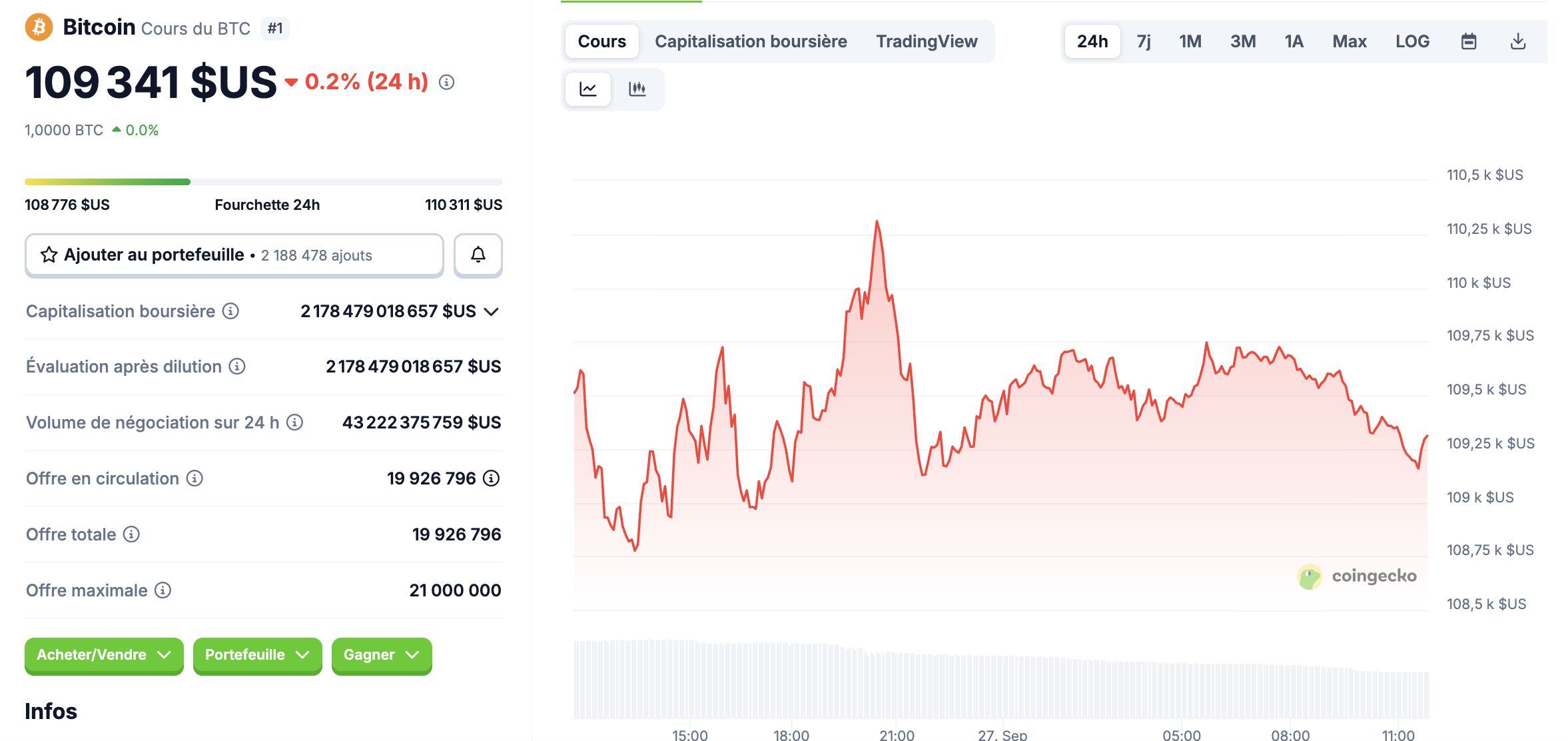This screenshot has width=1568, height=741.
Task: Click the Infos heading
Action: coord(51,711)
